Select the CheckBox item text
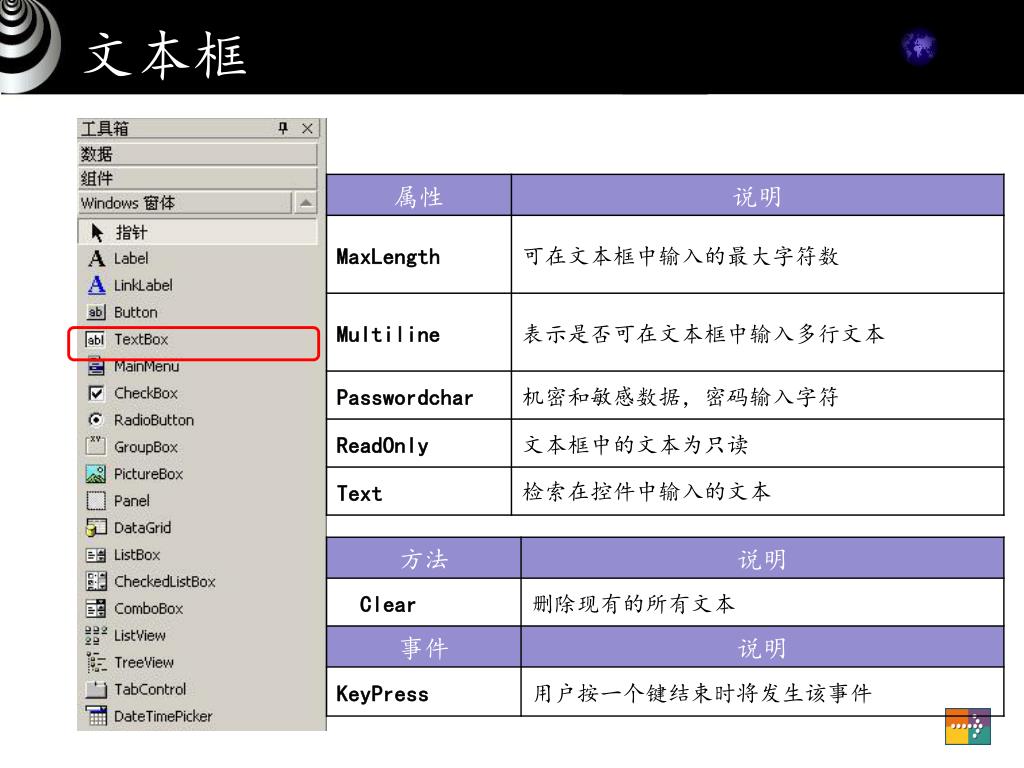The image size is (1024, 768). [x=146, y=393]
